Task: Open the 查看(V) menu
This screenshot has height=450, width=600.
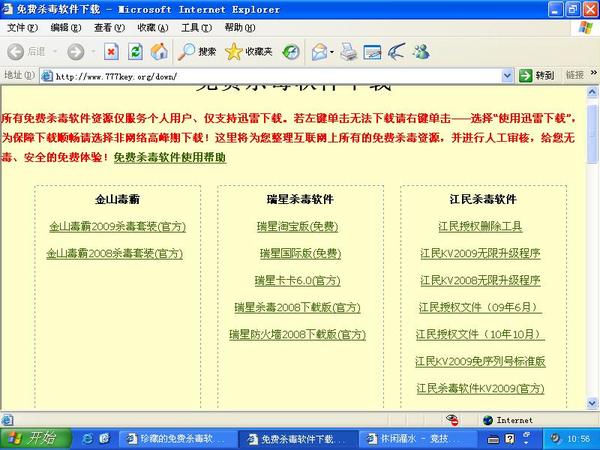Action: coord(109,28)
